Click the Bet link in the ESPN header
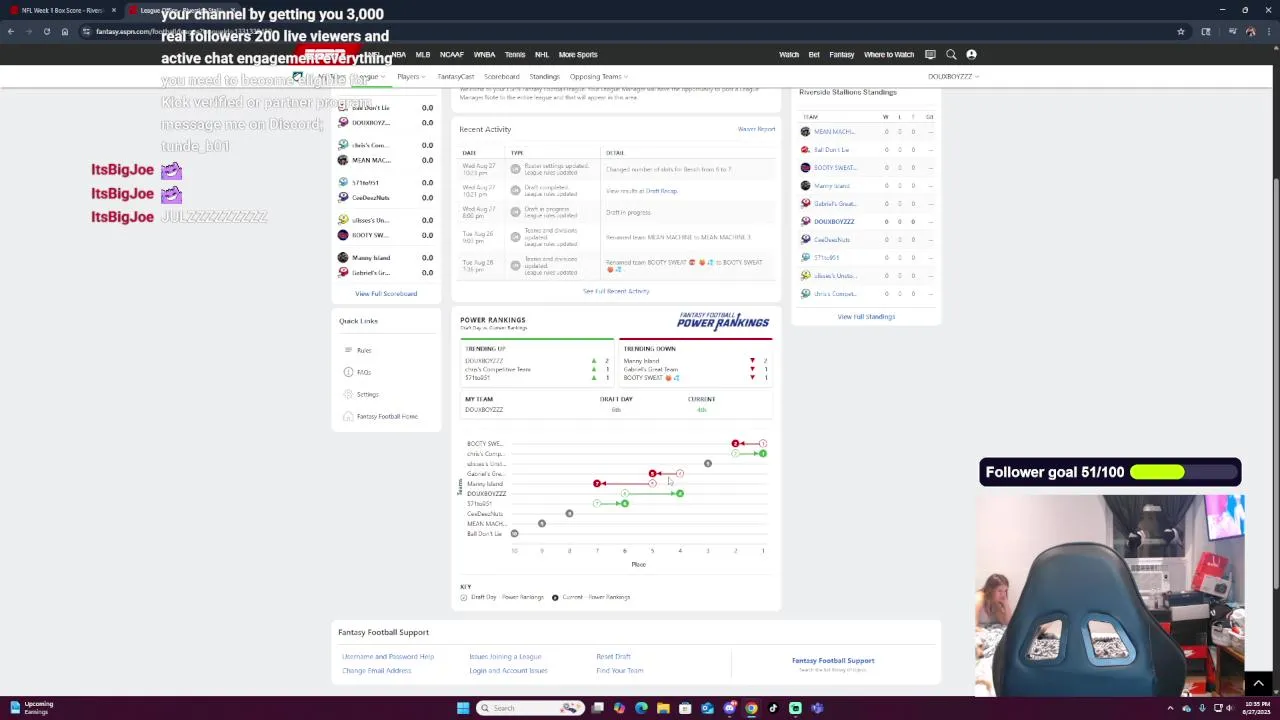The width and height of the screenshot is (1280, 720). 814,55
